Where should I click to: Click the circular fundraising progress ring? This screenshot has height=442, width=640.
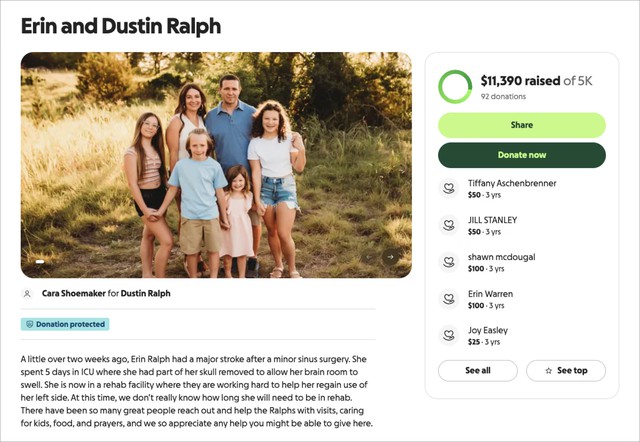click(455, 87)
